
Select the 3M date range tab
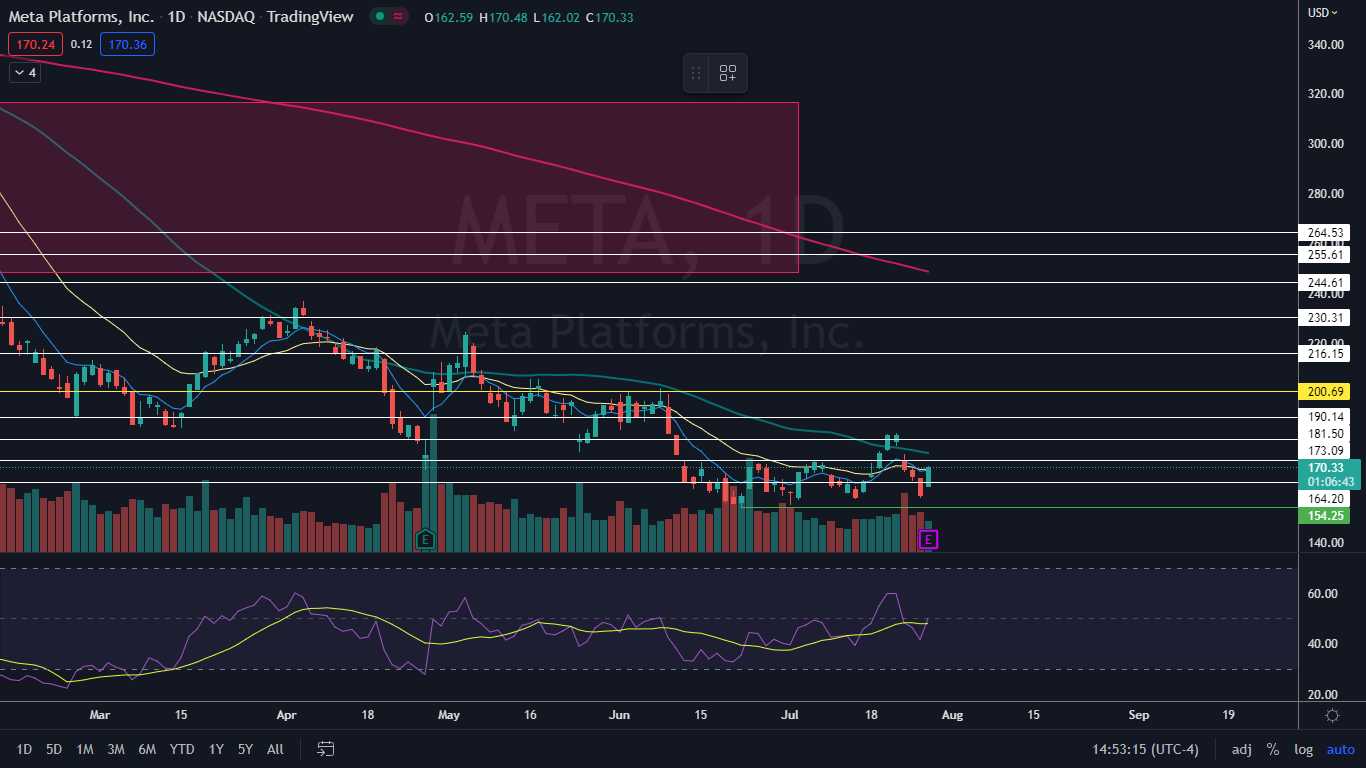[116, 749]
